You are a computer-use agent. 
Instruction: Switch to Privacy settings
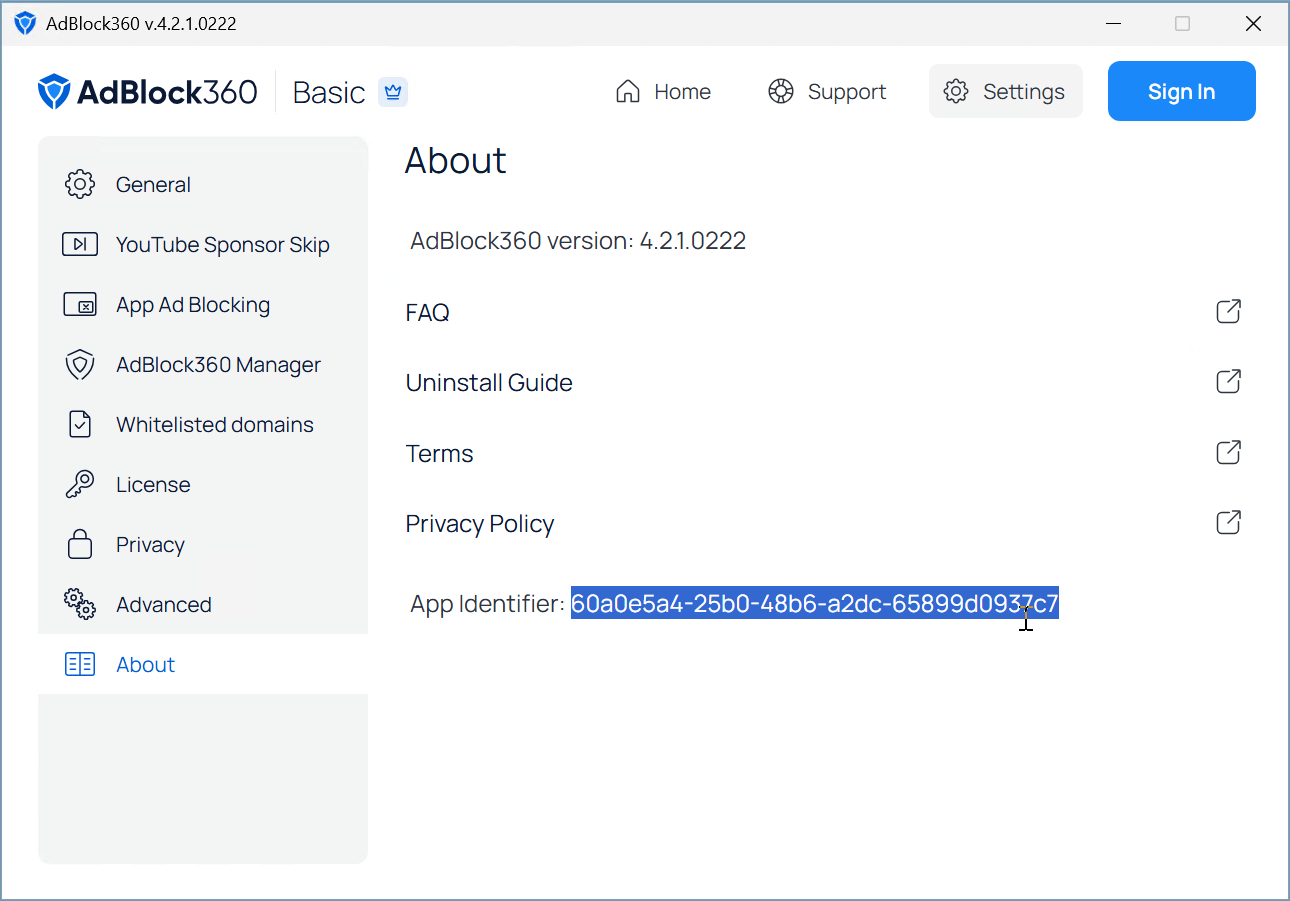coord(203,544)
